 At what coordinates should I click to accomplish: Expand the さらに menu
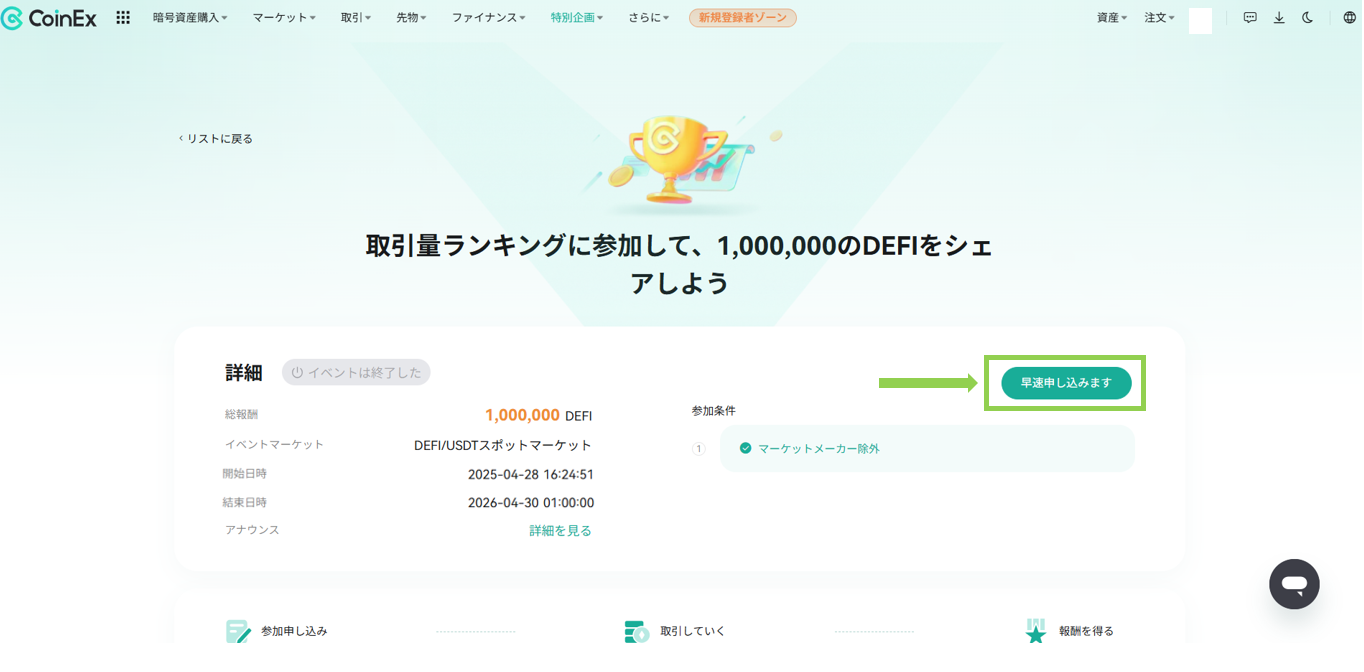click(649, 18)
